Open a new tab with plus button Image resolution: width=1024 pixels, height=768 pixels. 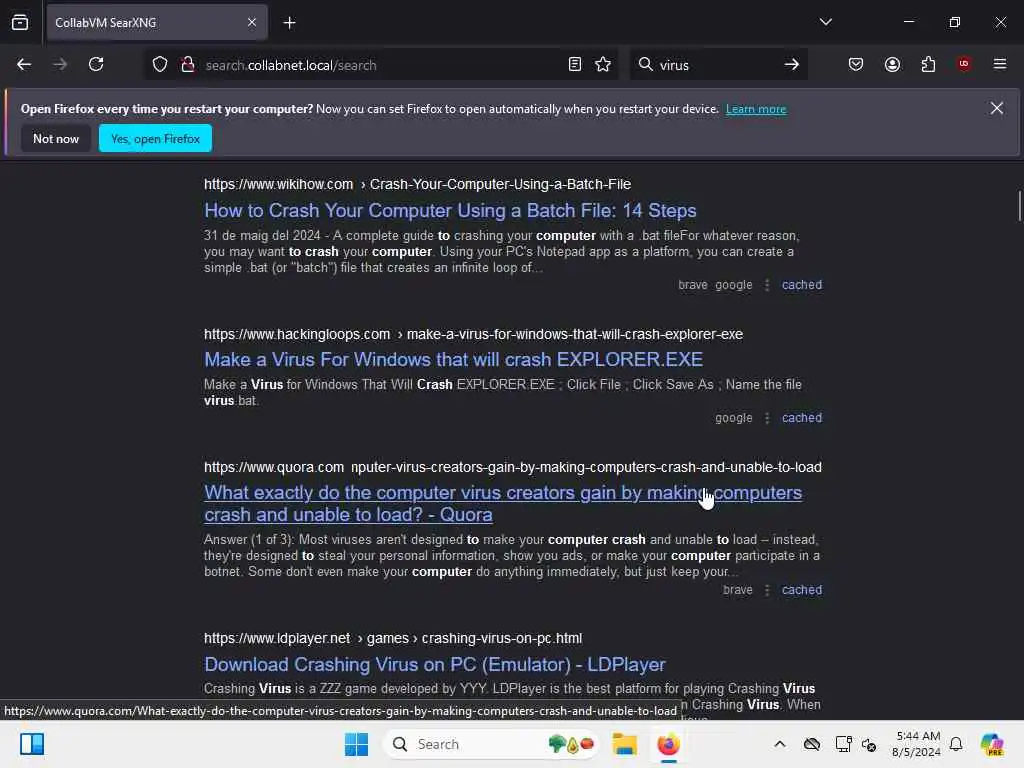[x=289, y=23]
